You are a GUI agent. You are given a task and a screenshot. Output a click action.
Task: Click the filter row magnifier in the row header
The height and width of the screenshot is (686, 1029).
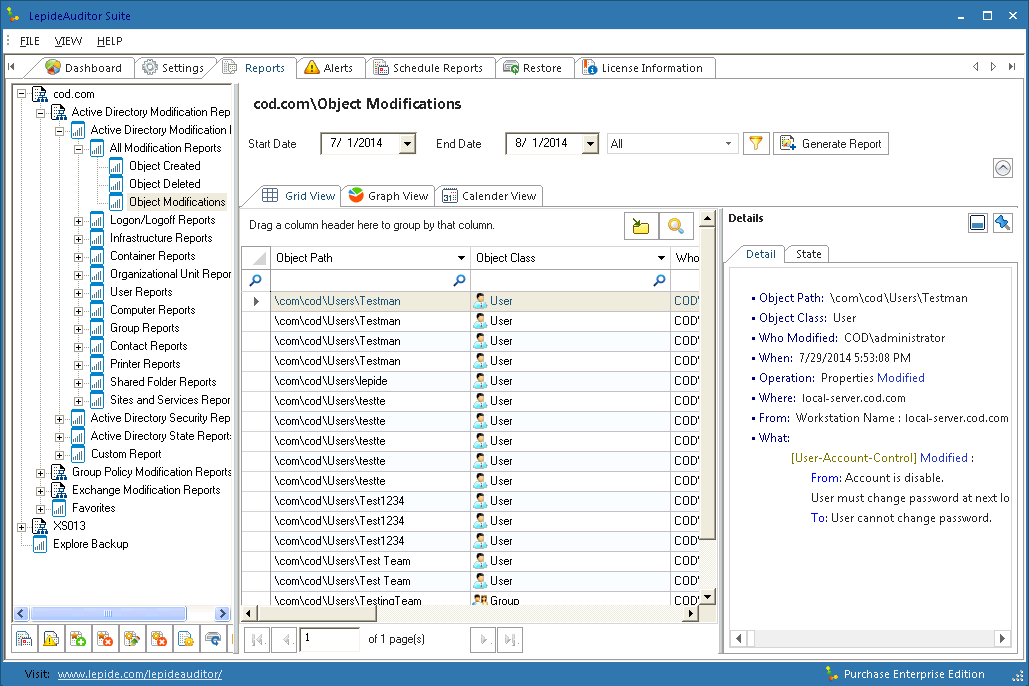click(256, 280)
